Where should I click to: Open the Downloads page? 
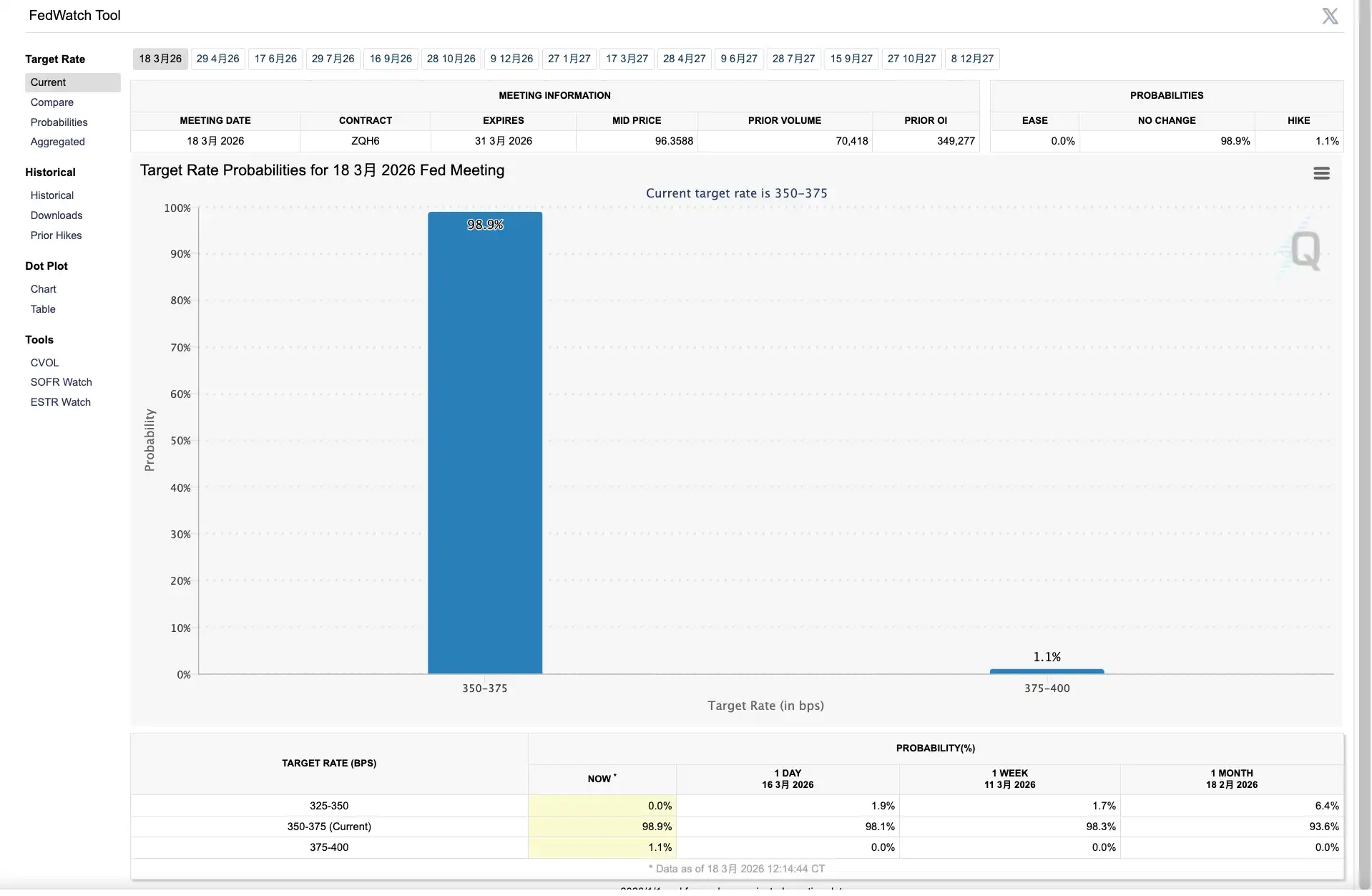pyautogui.click(x=56, y=215)
